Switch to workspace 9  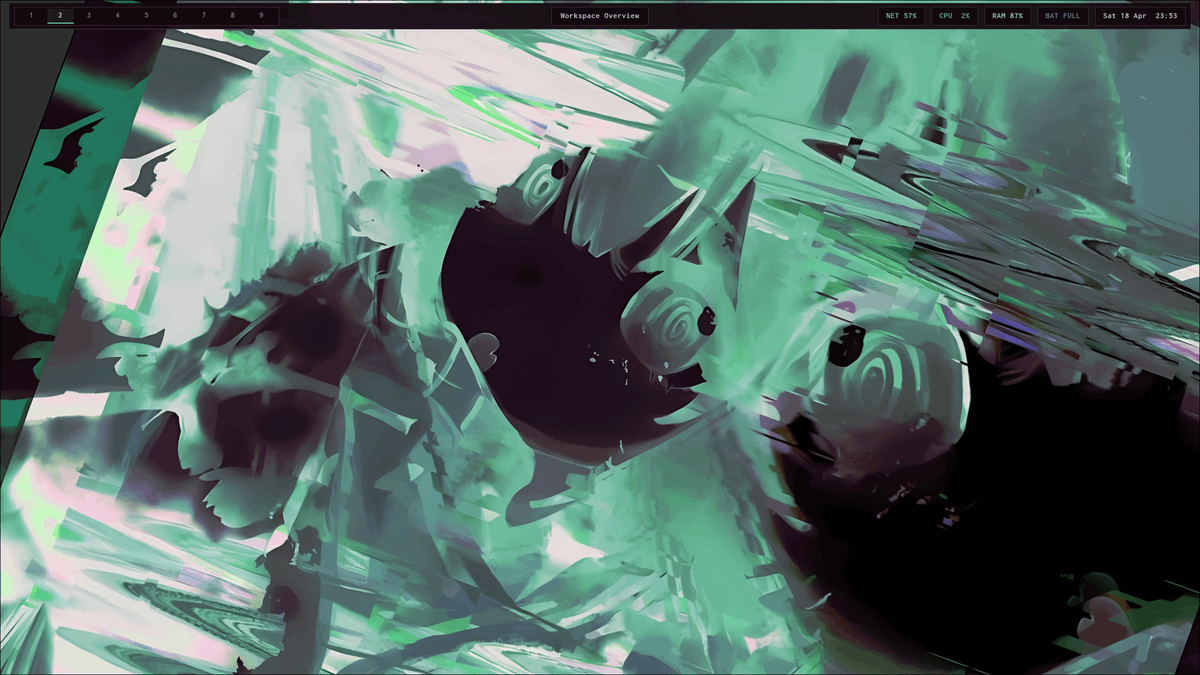tap(262, 15)
